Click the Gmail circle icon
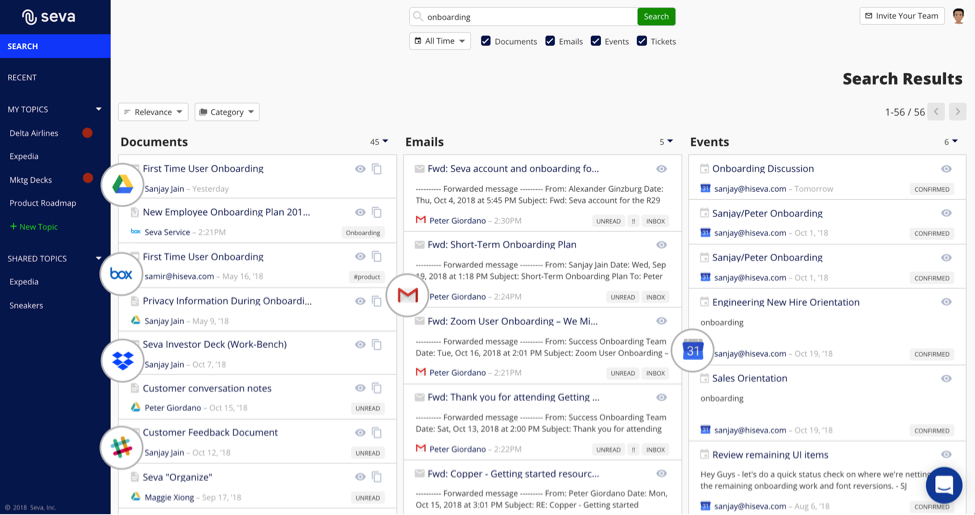975x515 pixels. (x=407, y=295)
